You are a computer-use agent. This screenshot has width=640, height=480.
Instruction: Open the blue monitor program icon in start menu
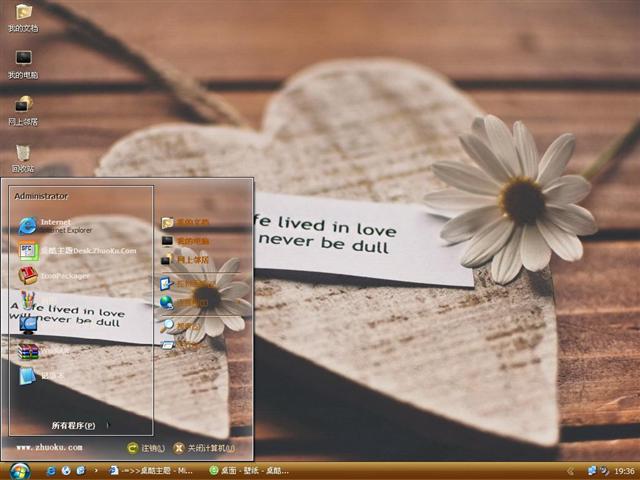(x=28, y=325)
